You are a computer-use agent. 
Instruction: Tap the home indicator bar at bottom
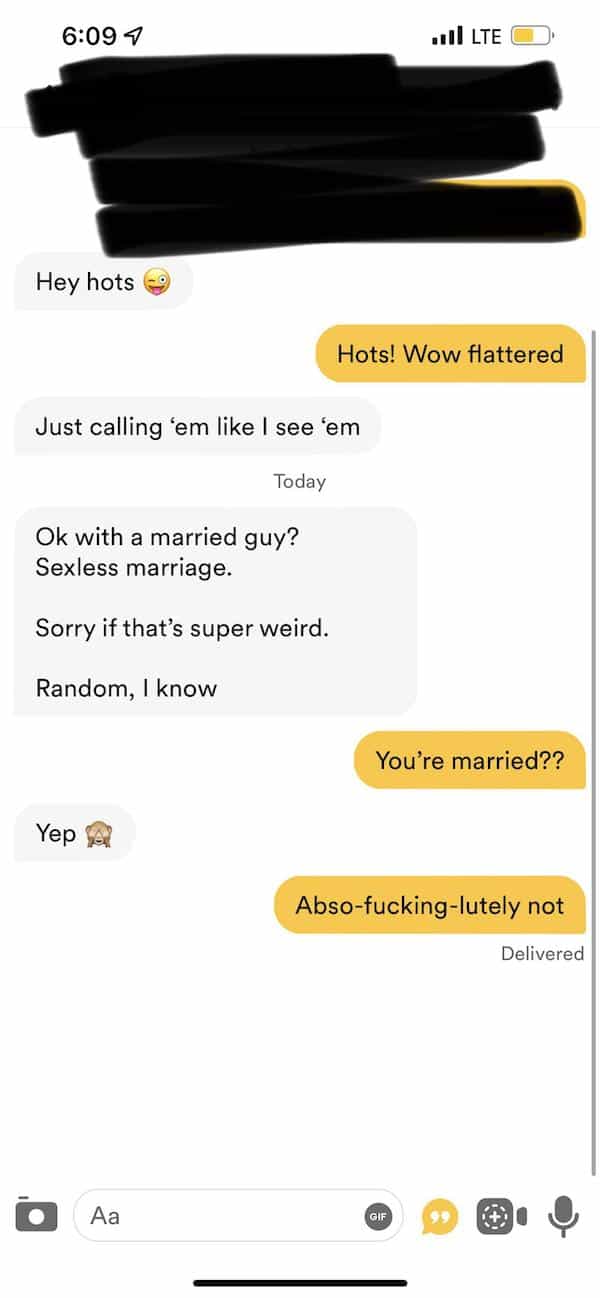pyautogui.click(x=300, y=1282)
